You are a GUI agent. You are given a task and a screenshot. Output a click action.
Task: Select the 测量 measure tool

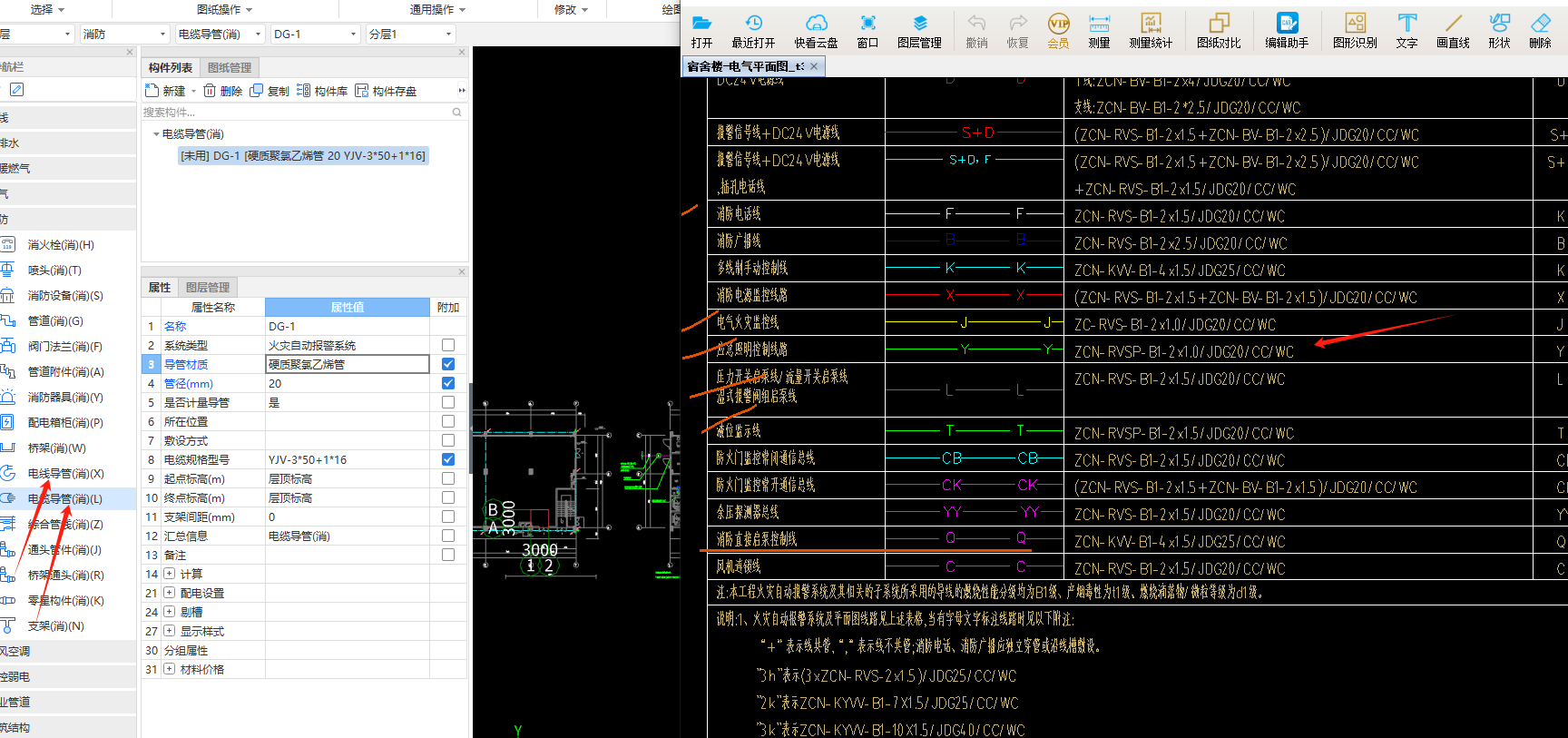(1099, 31)
